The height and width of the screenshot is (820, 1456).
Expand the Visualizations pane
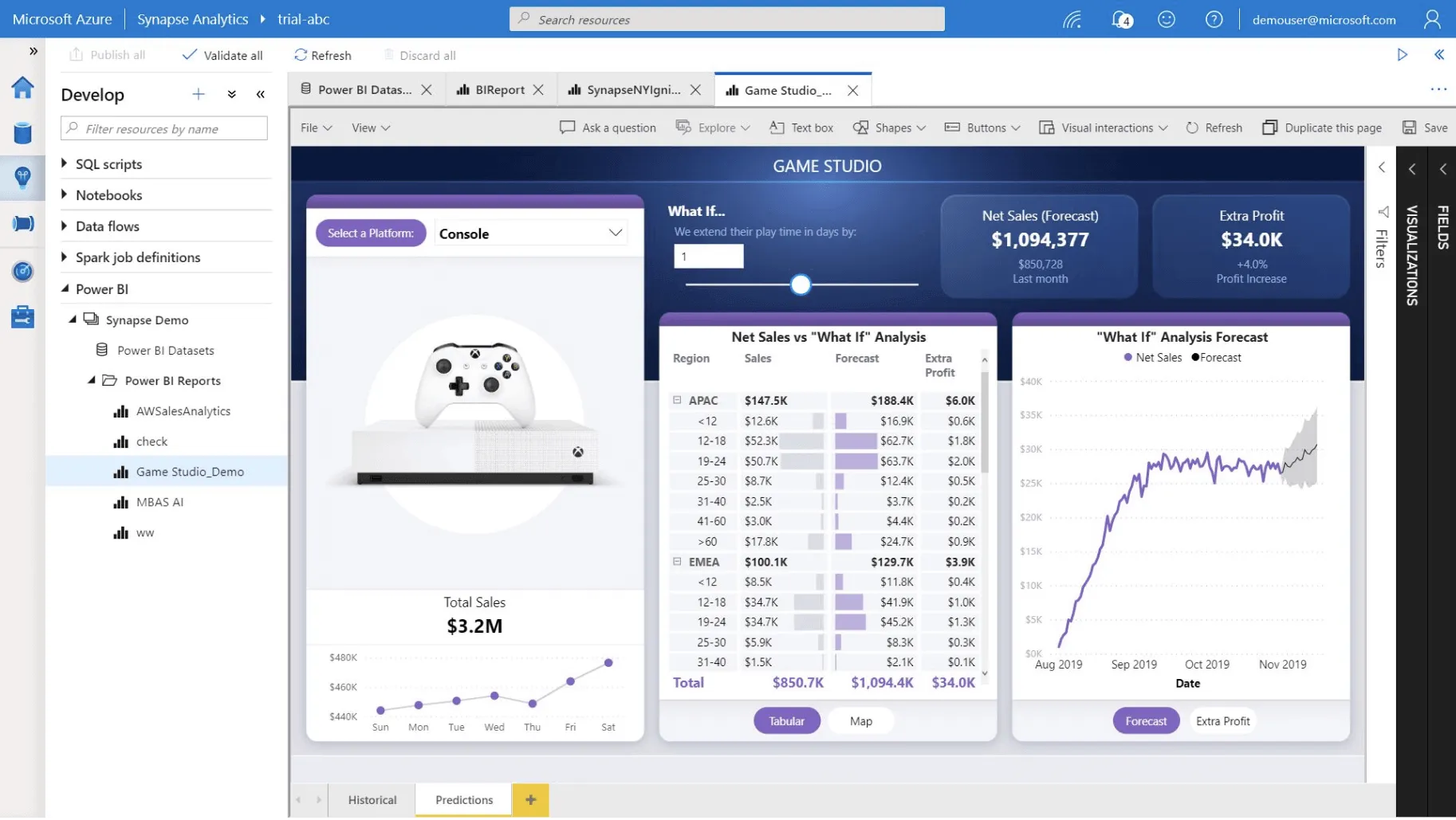coord(1412,169)
